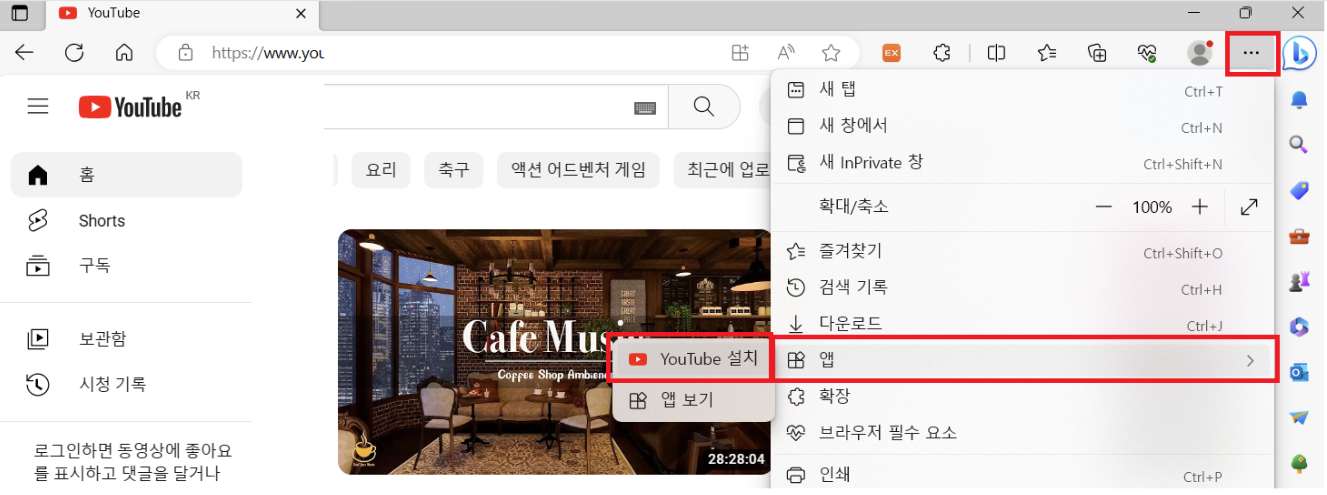This screenshot has height=495, width=1327.
Task: Click the orange EX extension icon
Action: [891, 53]
